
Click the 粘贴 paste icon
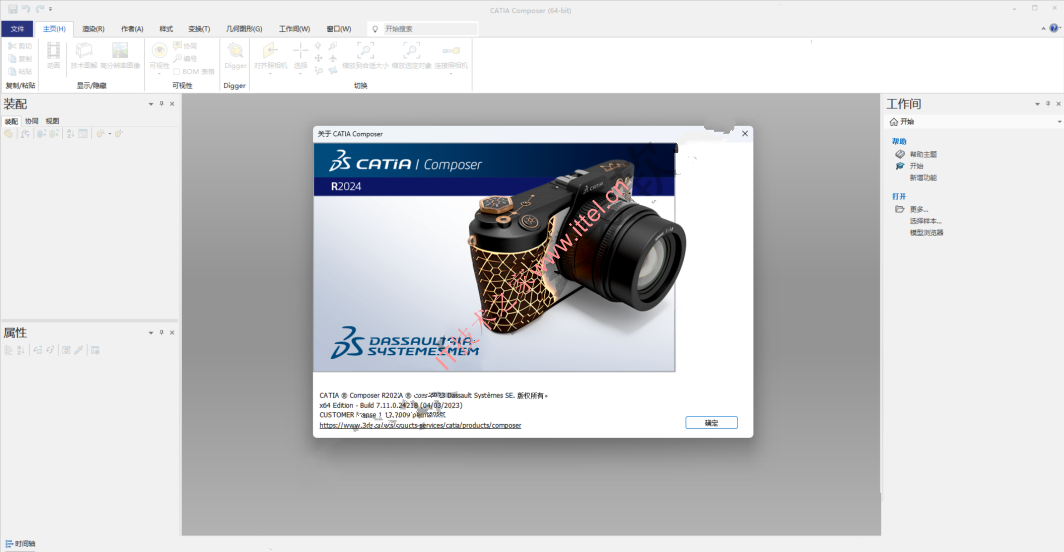tap(12, 71)
